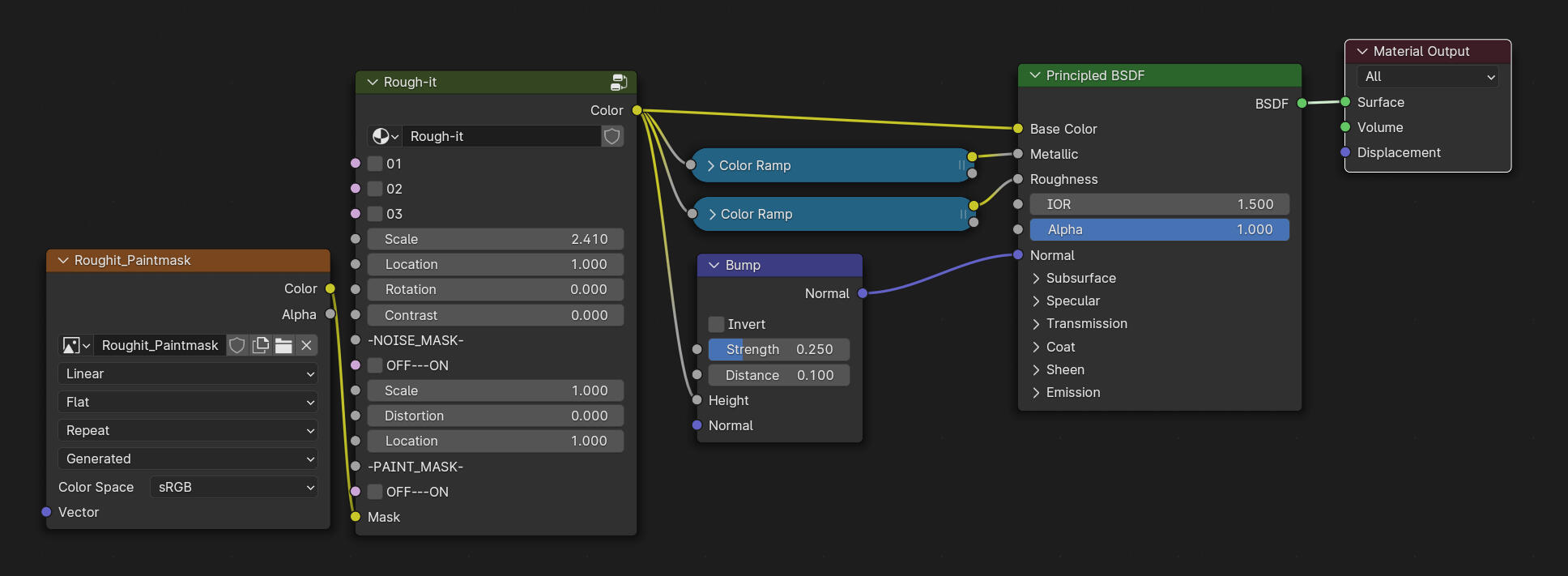Click the new image copy icon
Image resolution: width=1568 pixels, height=576 pixels.
coord(261,346)
